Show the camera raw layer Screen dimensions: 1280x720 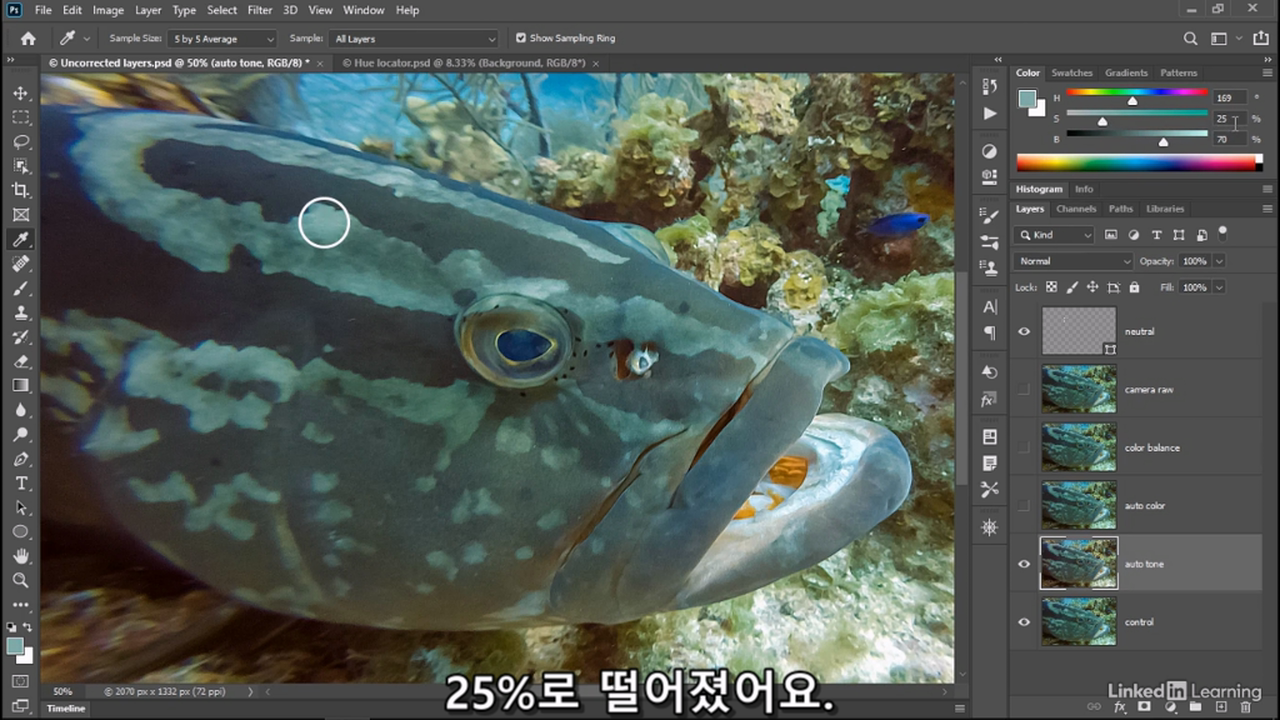coord(1023,389)
